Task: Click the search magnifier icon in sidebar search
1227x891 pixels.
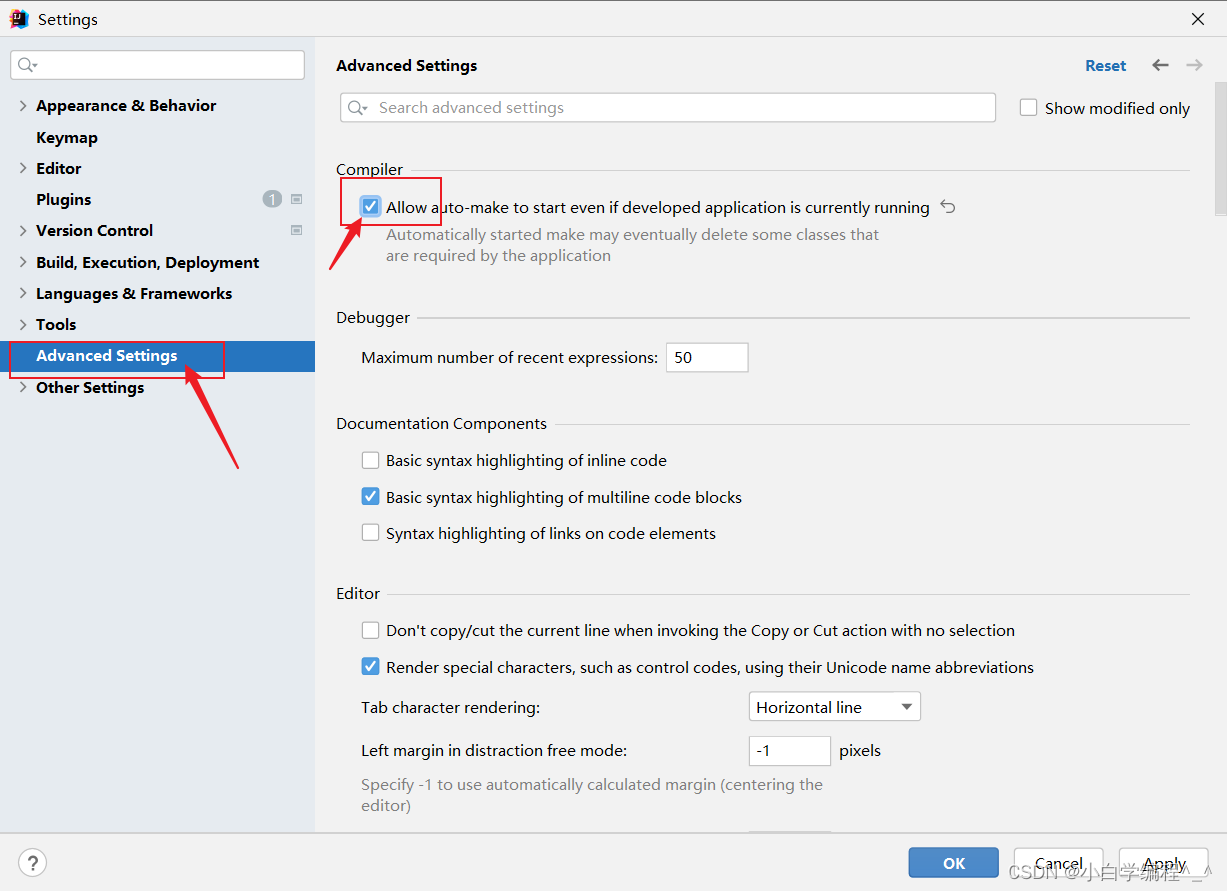Action: point(26,65)
